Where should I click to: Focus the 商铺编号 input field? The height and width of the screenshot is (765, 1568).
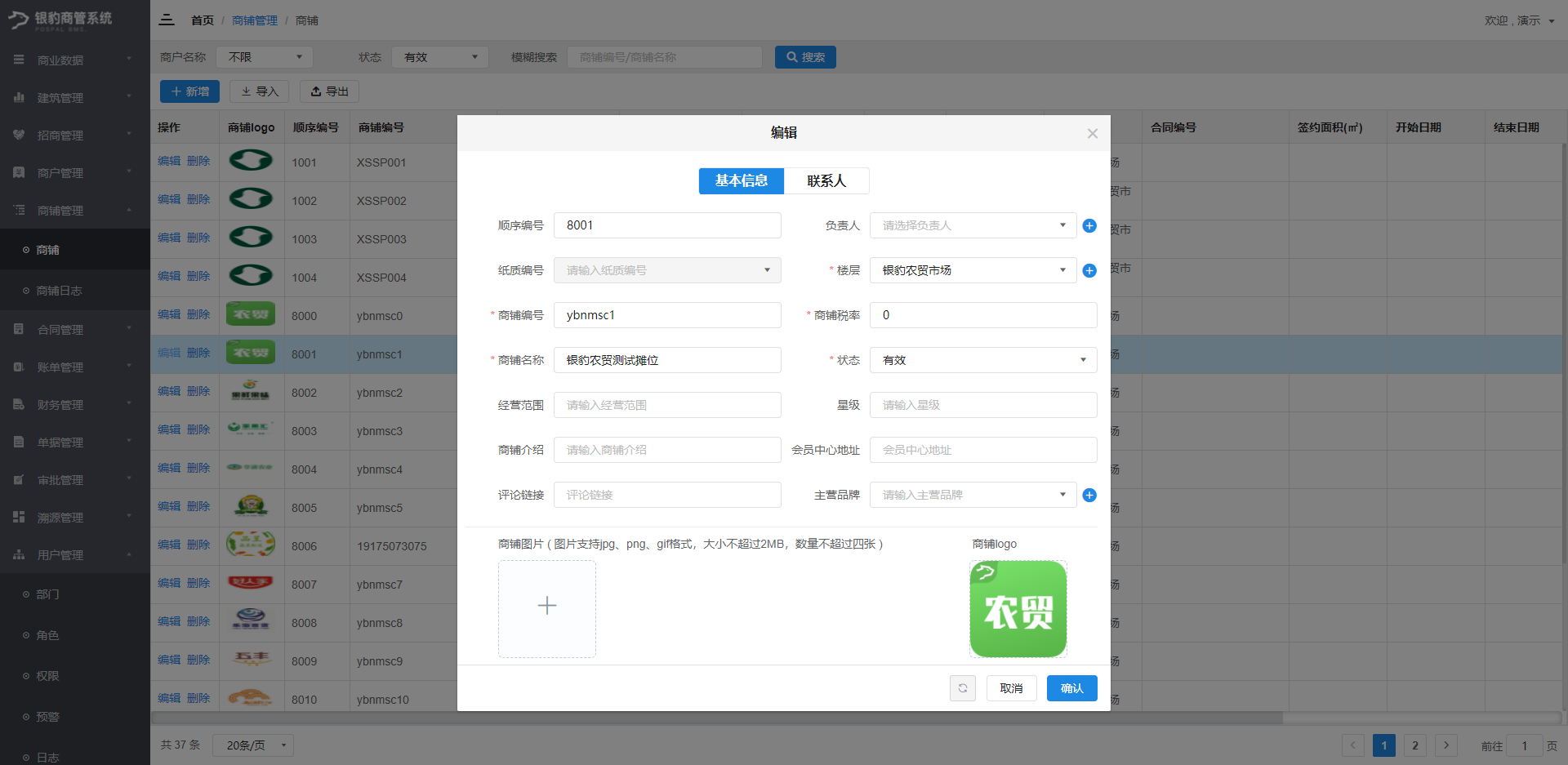coord(667,315)
